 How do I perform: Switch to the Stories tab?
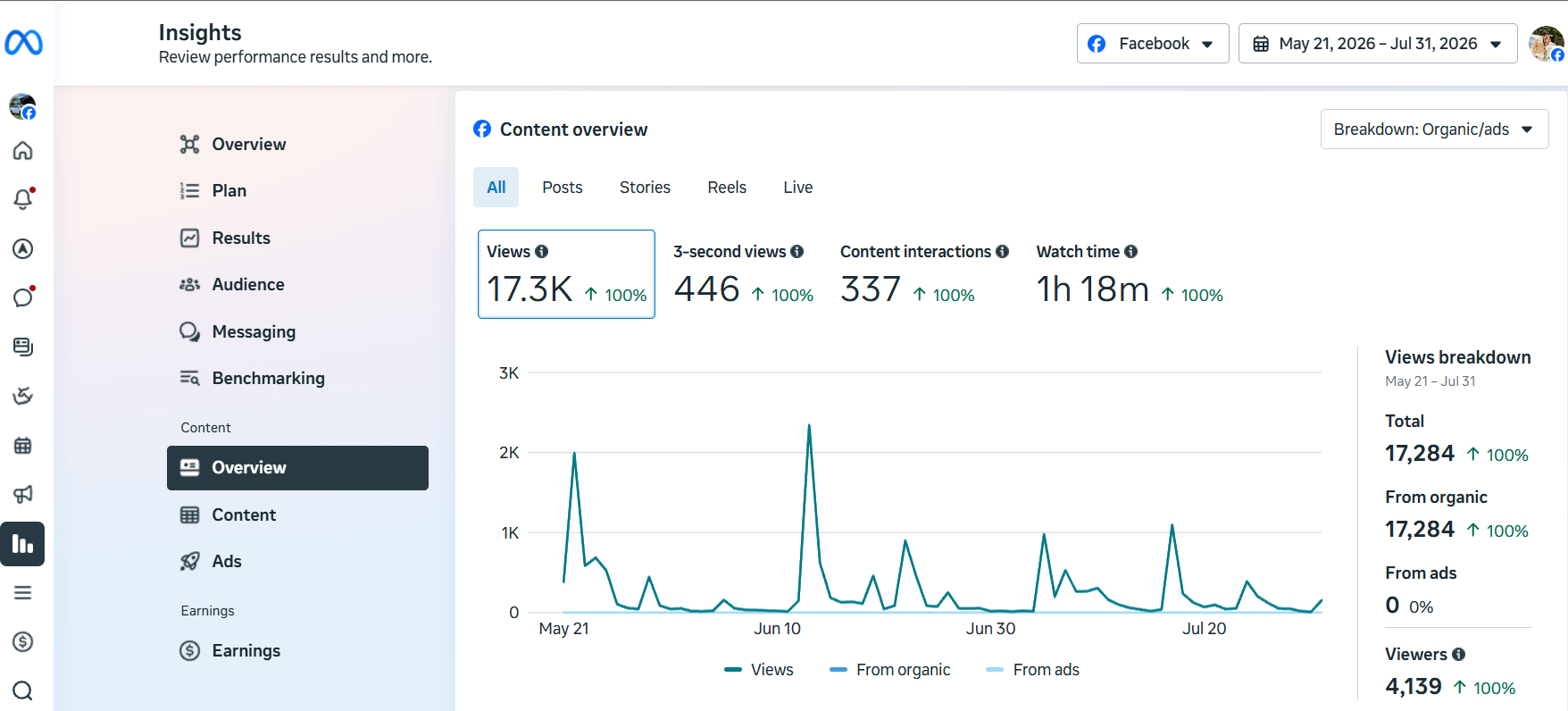(x=645, y=188)
